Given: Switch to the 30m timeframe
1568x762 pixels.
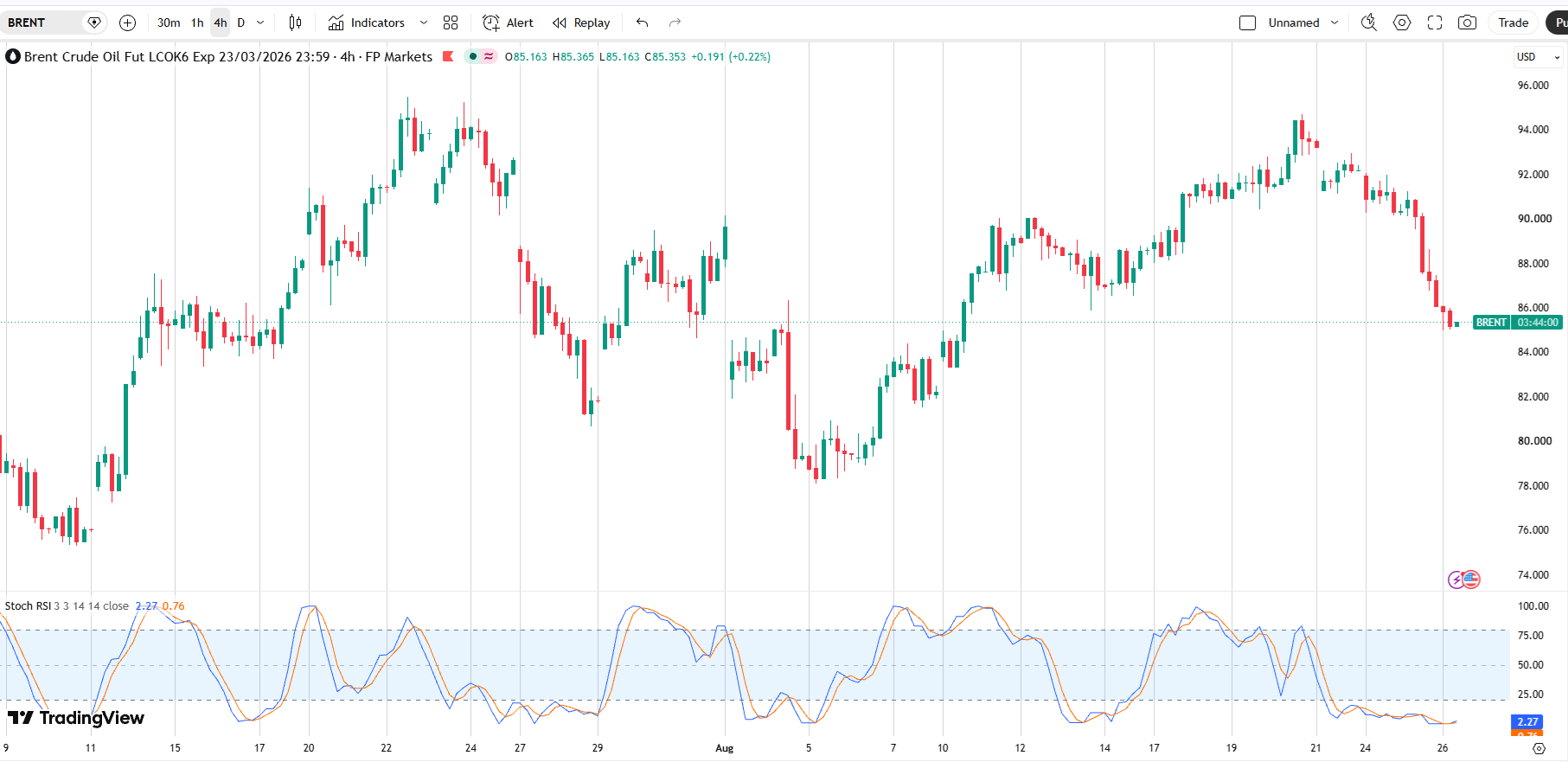Looking at the screenshot, I should point(169,22).
